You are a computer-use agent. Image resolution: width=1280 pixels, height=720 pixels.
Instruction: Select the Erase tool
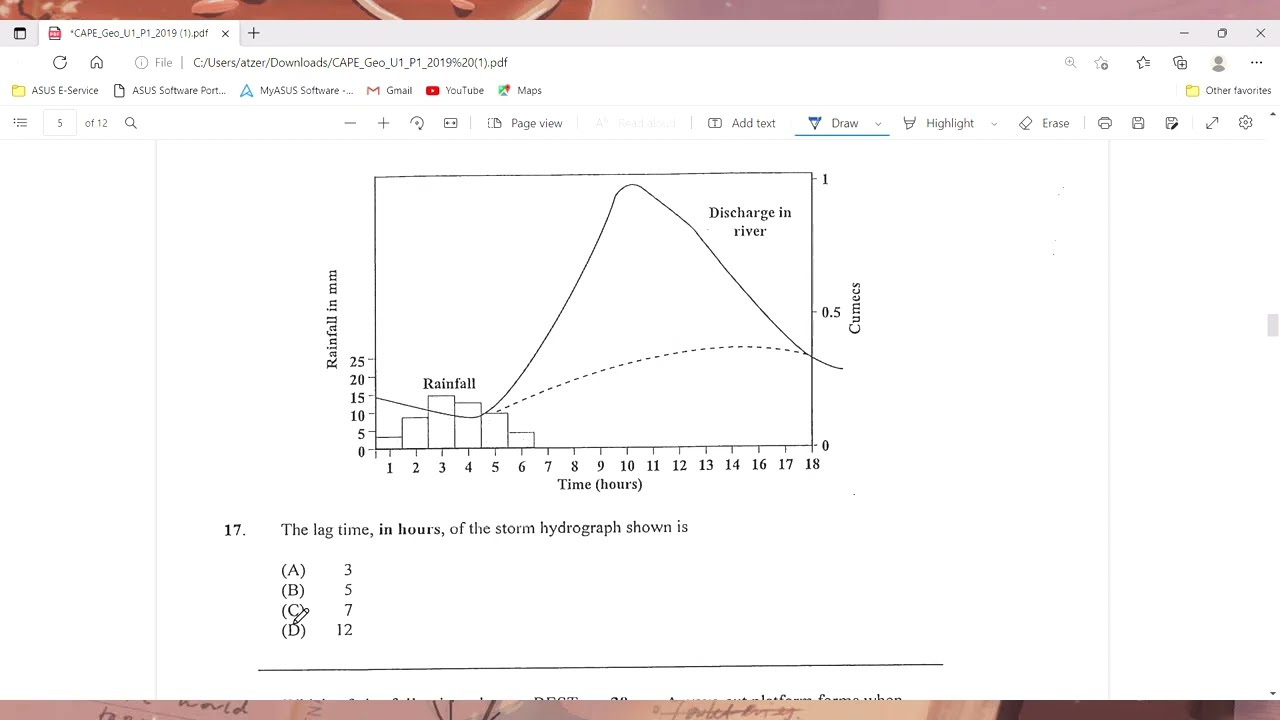(1044, 123)
